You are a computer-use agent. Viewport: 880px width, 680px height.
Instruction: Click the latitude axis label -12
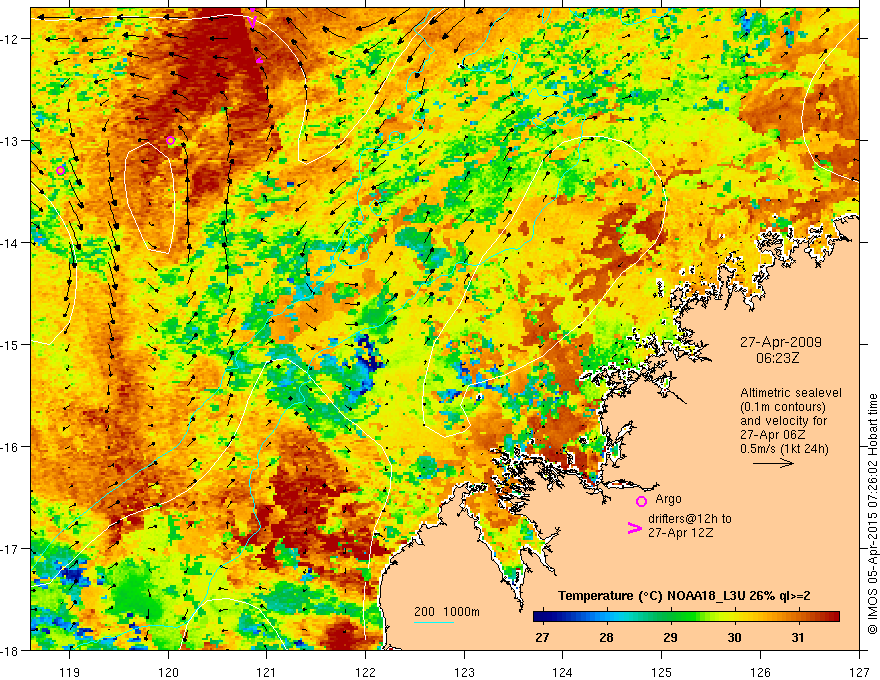[x=10, y=39]
